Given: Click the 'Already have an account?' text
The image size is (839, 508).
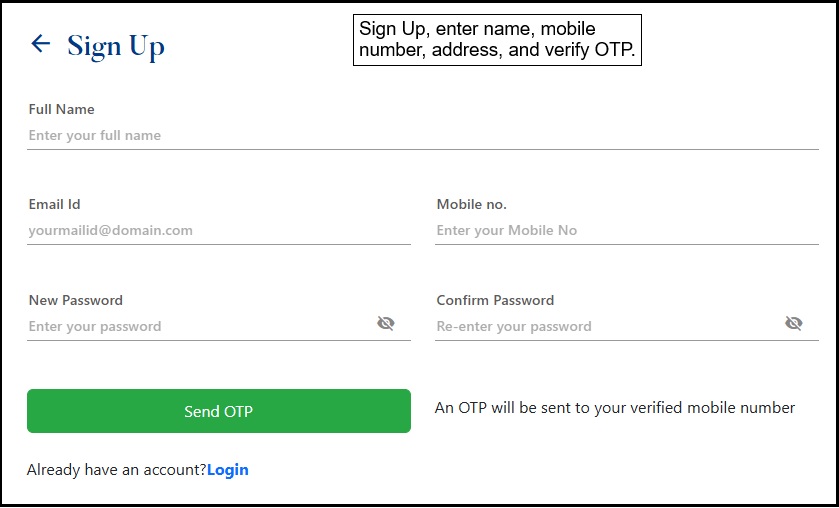Looking at the screenshot, I should point(117,470).
